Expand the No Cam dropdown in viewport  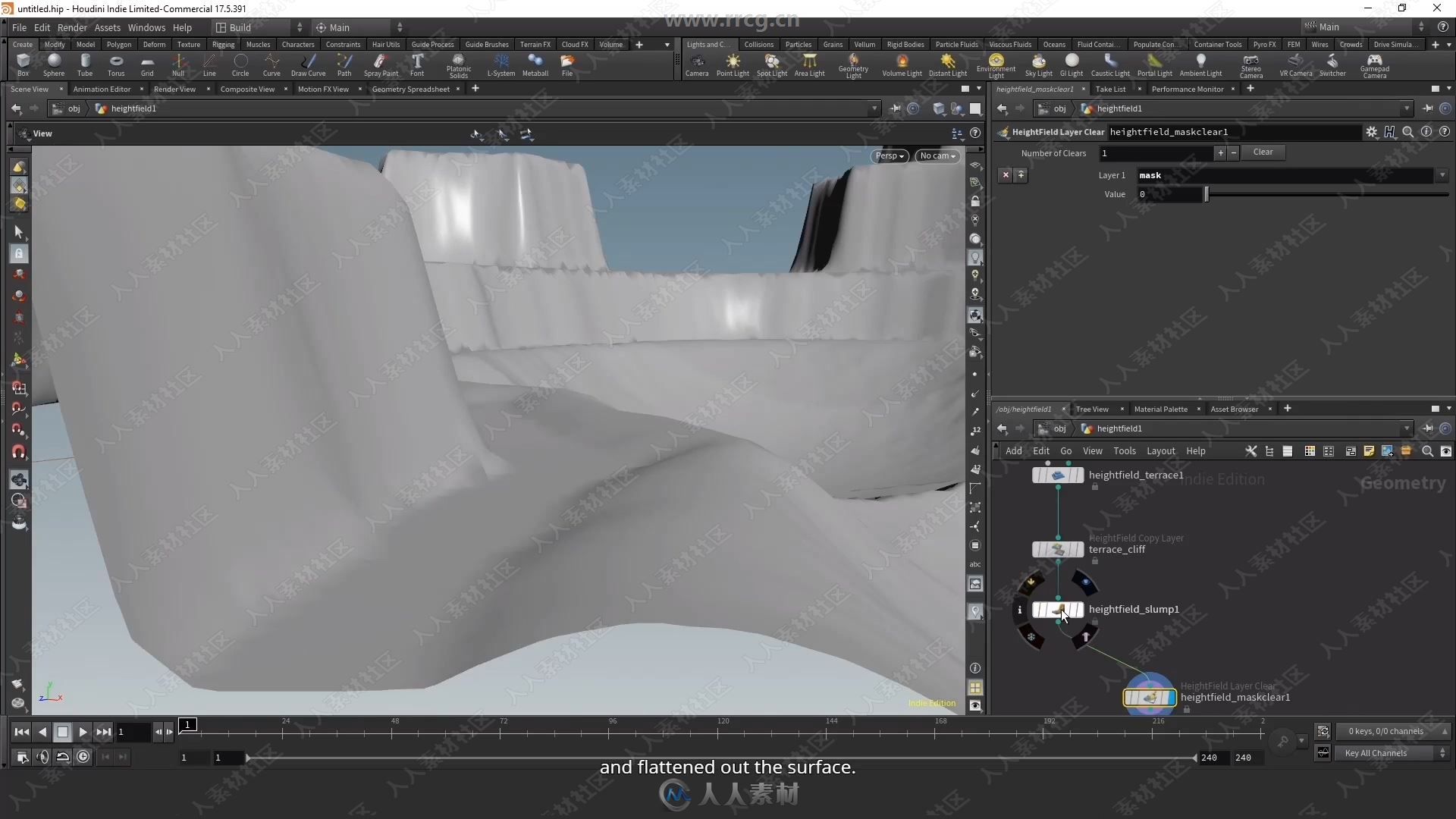coord(936,154)
